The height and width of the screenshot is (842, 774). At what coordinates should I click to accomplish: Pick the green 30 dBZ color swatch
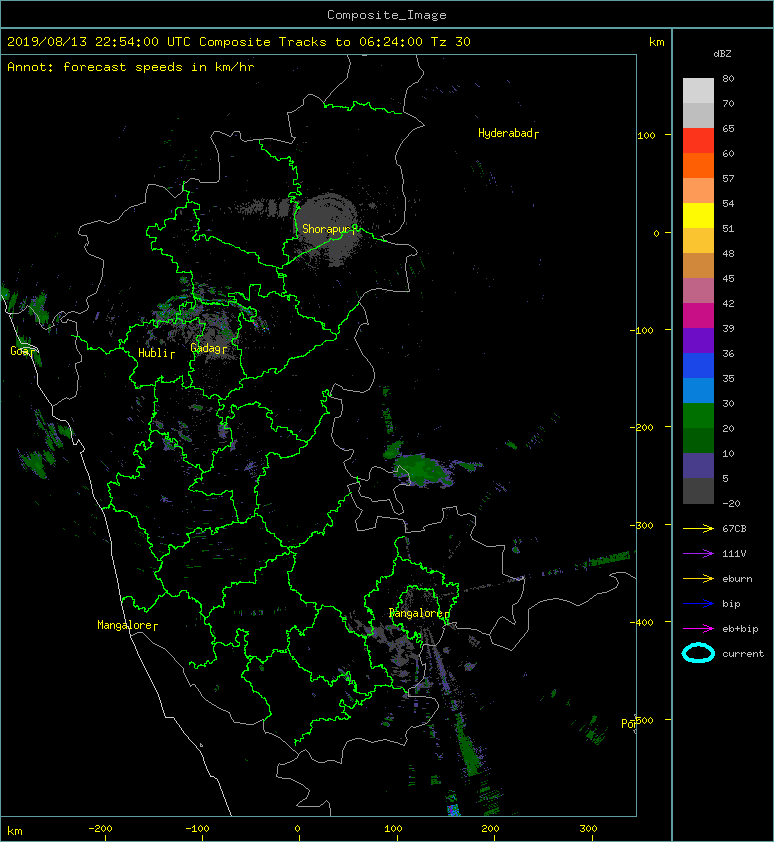(x=698, y=415)
